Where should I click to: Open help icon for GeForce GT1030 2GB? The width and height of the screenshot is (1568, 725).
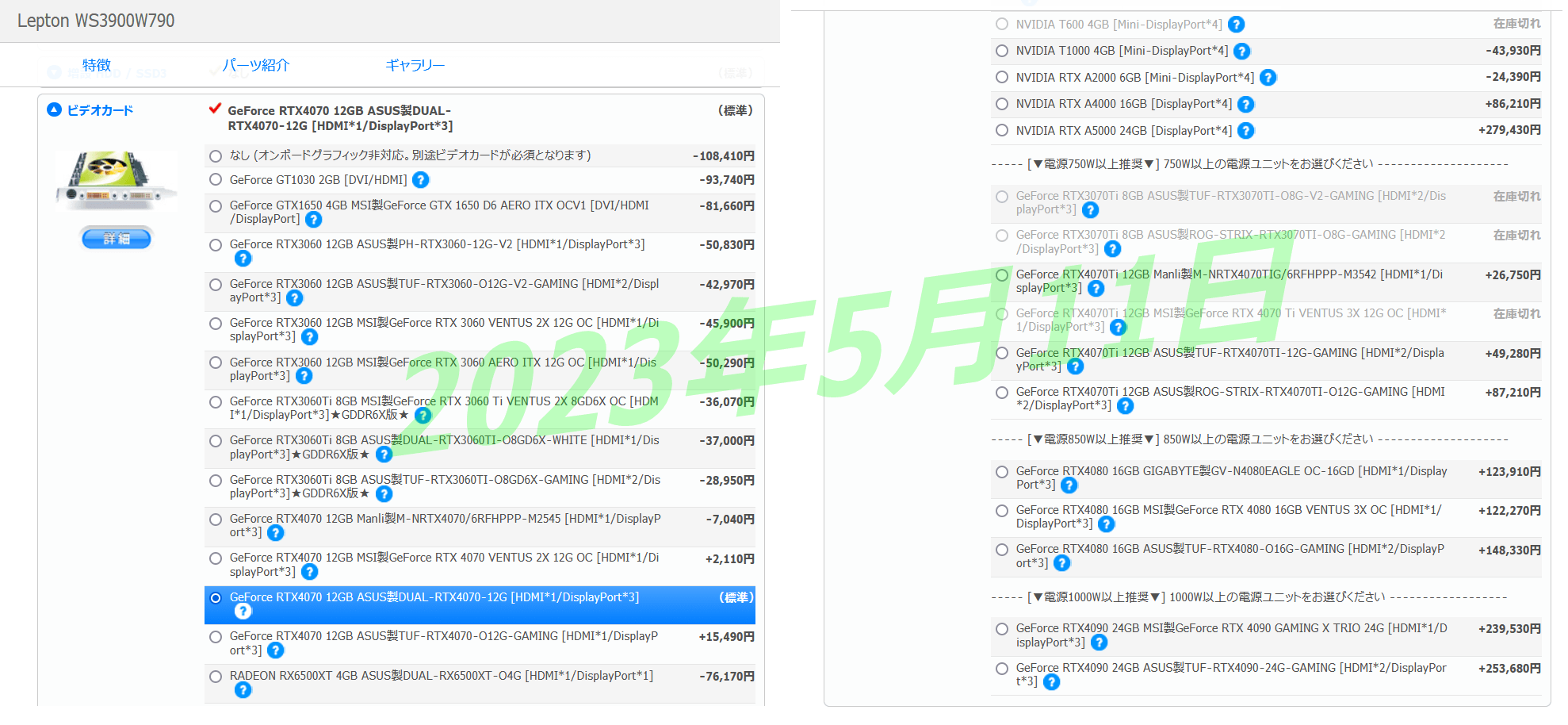pyautogui.click(x=421, y=180)
